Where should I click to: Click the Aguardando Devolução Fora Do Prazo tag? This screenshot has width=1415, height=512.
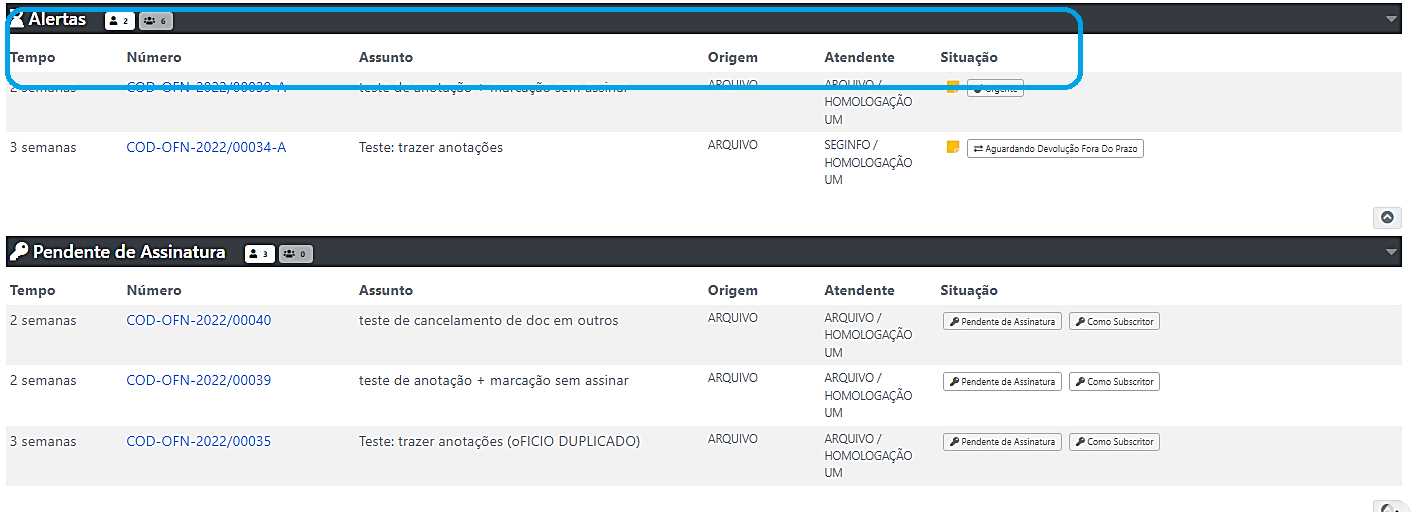pos(1055,149)
